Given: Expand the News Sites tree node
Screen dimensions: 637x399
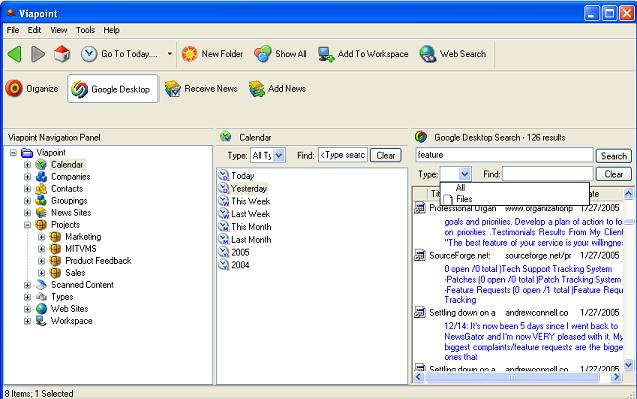Looking at the screenshot, I should 27,213.
